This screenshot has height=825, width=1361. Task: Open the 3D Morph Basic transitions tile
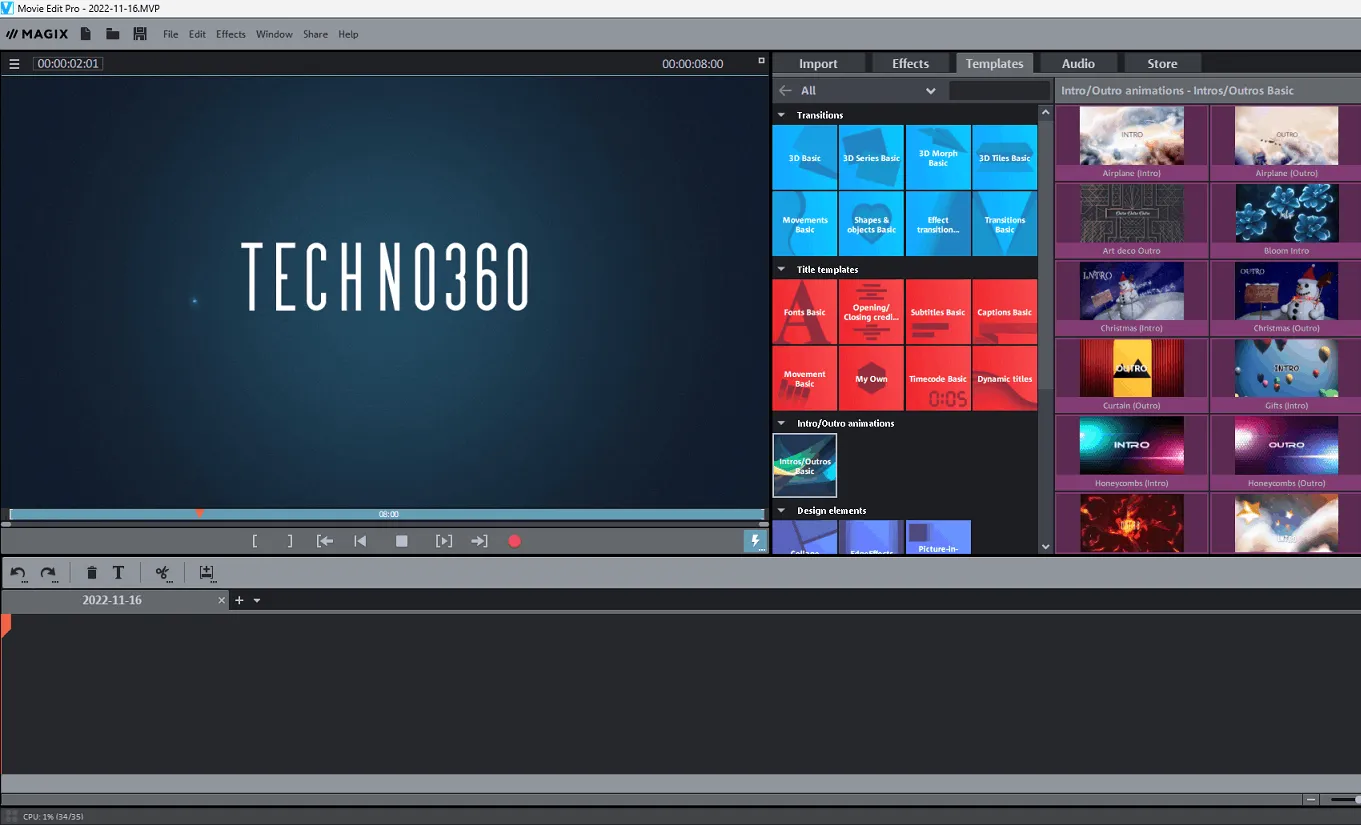[938, 158]
